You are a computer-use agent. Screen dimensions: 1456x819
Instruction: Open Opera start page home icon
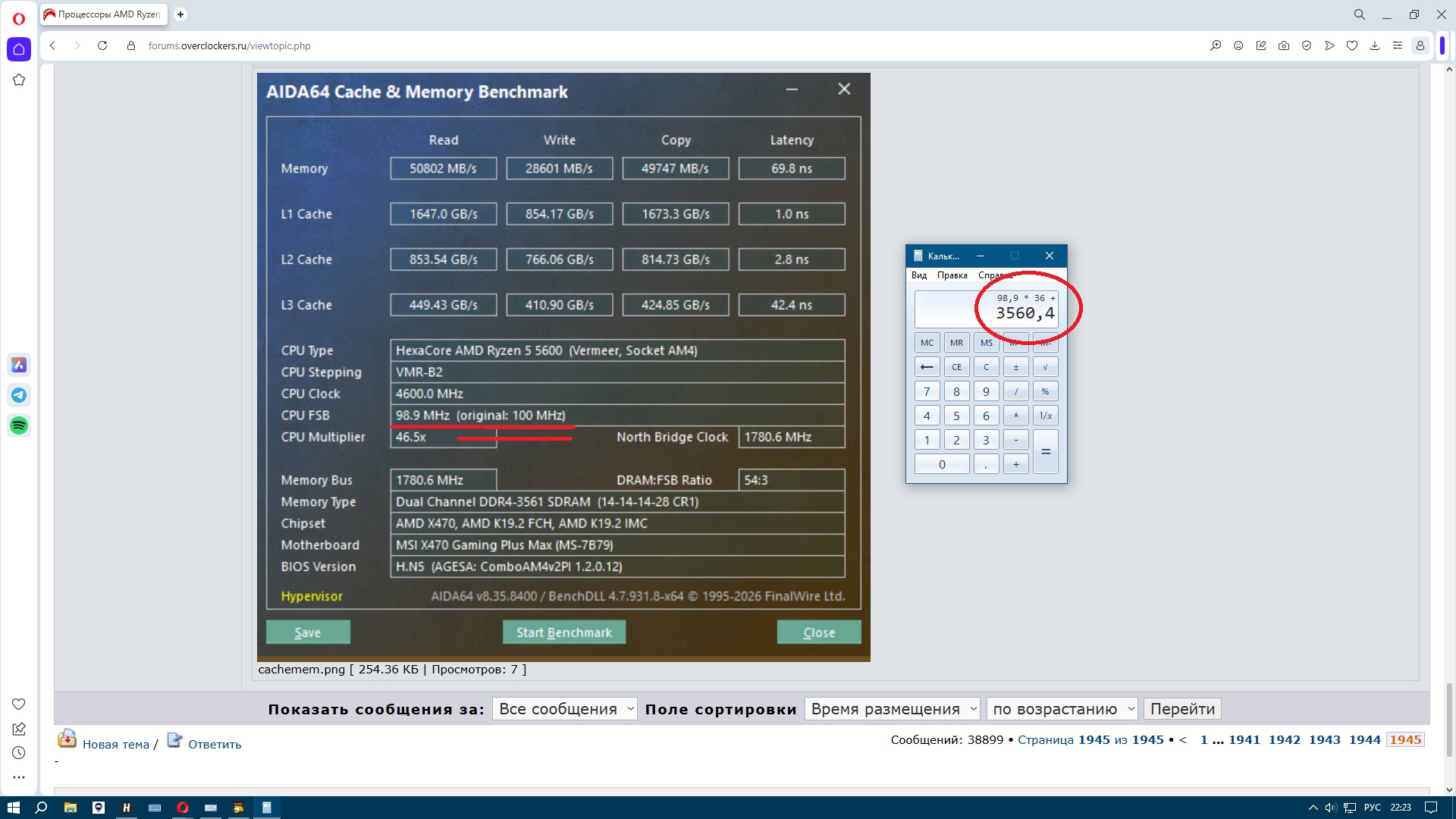tap(19, 49)
